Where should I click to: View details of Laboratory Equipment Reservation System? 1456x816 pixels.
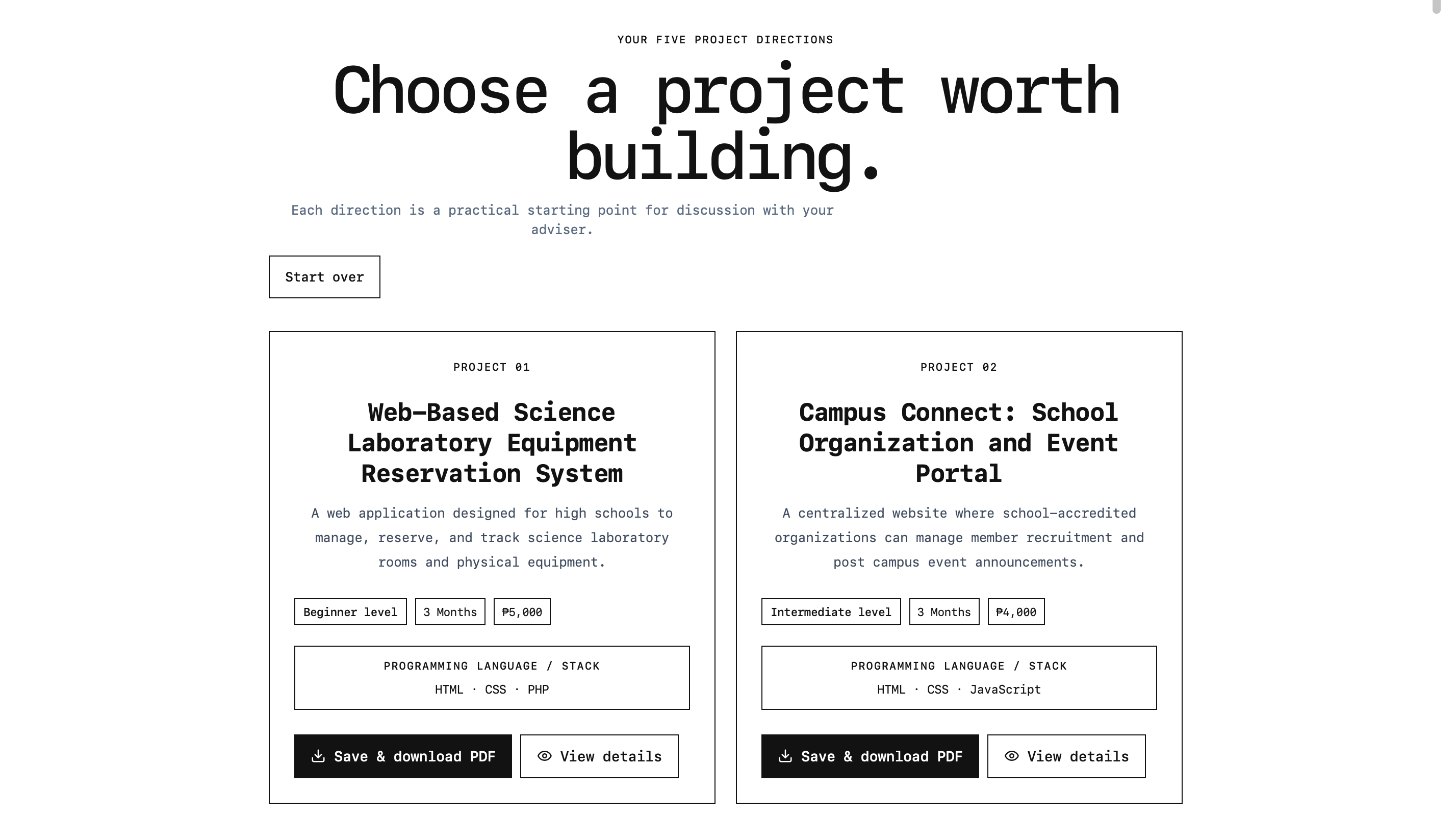click(x=599, y=756)
